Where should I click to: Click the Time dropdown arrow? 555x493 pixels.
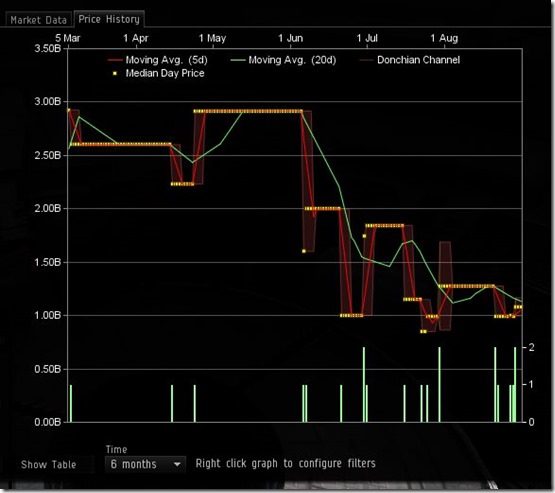[177, 464]
